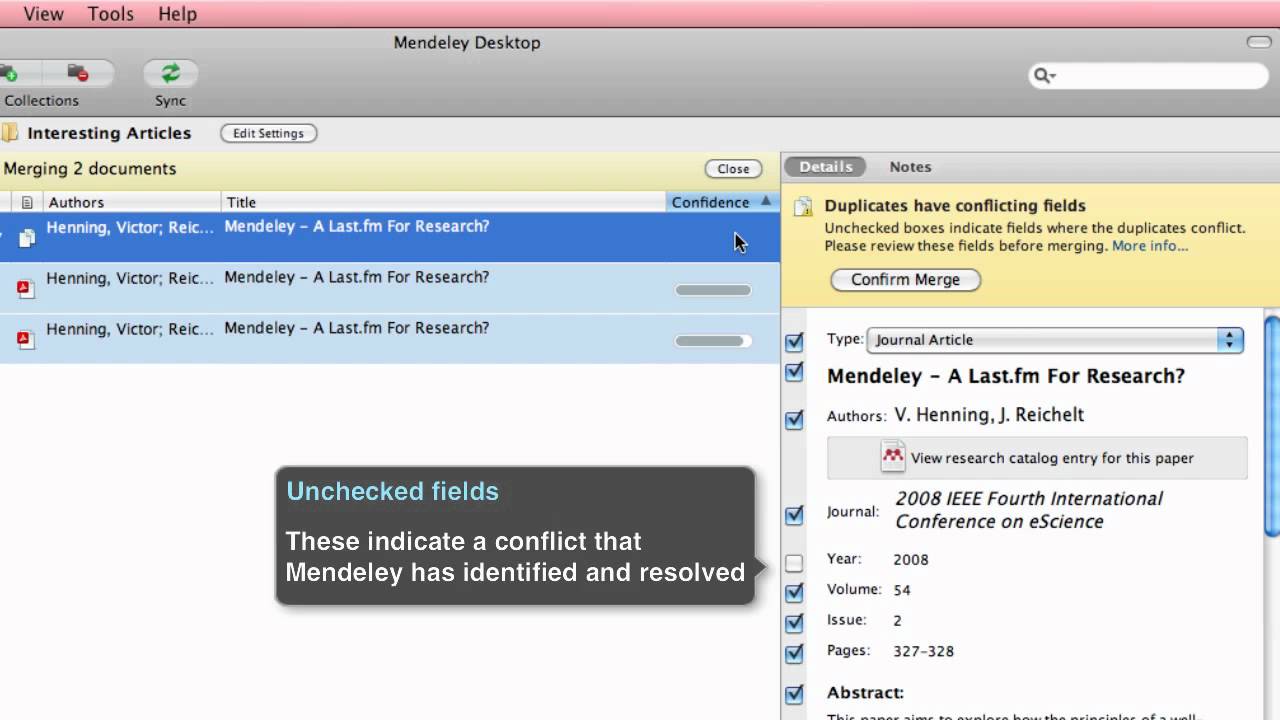This screenshot has height=720, width=1280.
Task: Click the details title Mendeley – A Last.fm
Action: click(1006, 376)
